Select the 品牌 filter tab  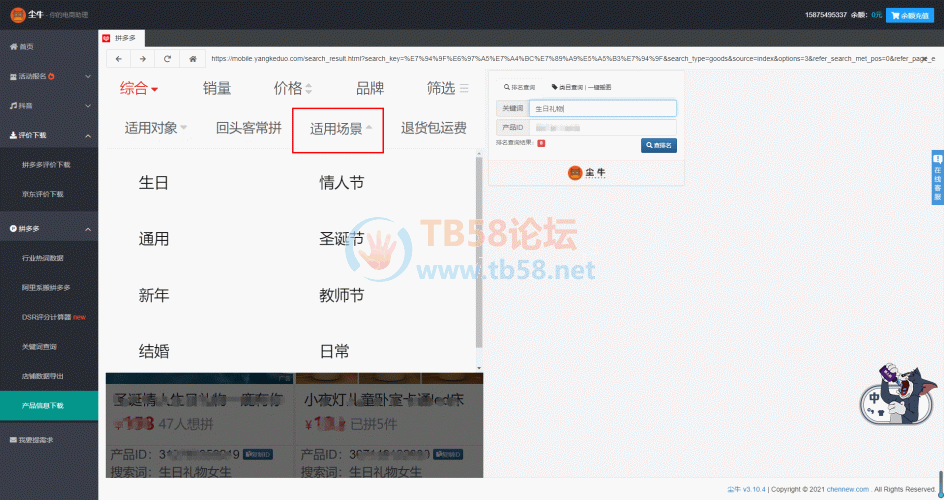click(370, 88)
